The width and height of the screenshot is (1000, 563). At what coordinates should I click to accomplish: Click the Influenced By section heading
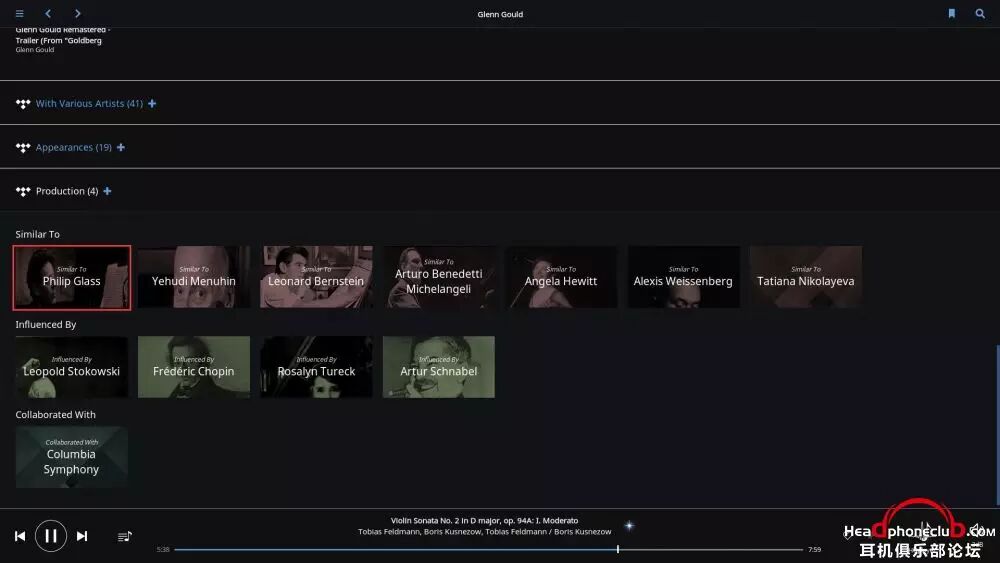46,324
